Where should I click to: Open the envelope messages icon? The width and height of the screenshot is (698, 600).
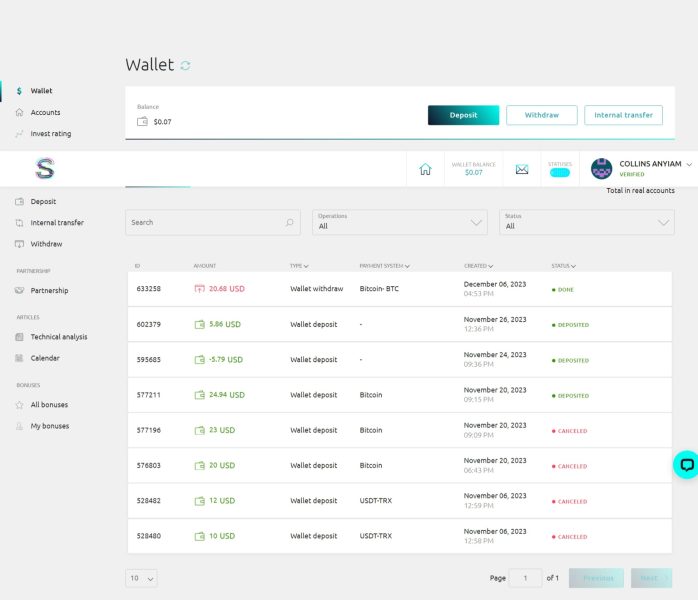(522, 169)
